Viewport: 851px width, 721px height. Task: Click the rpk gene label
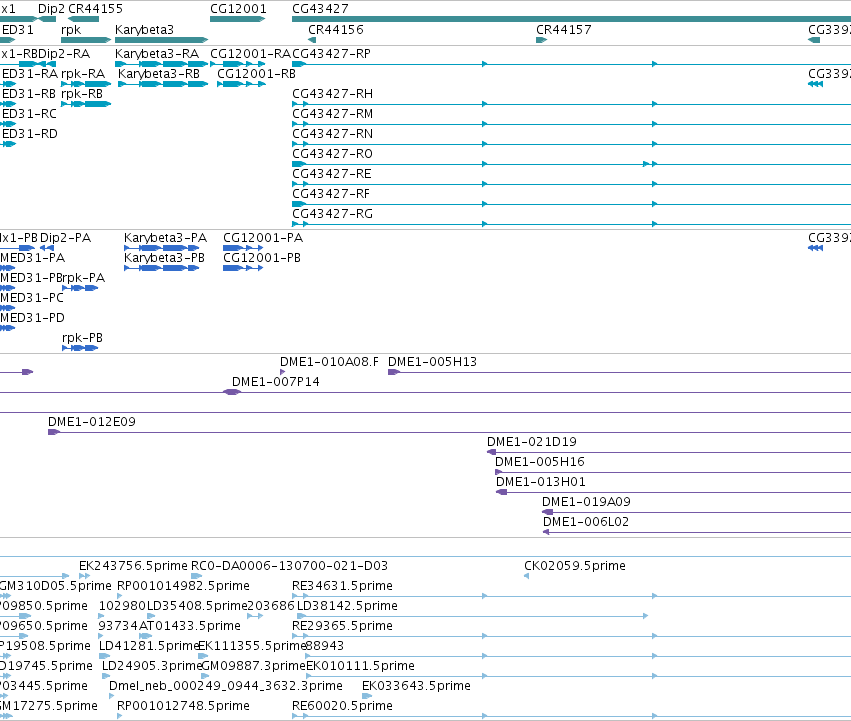(x=71, y=29)
